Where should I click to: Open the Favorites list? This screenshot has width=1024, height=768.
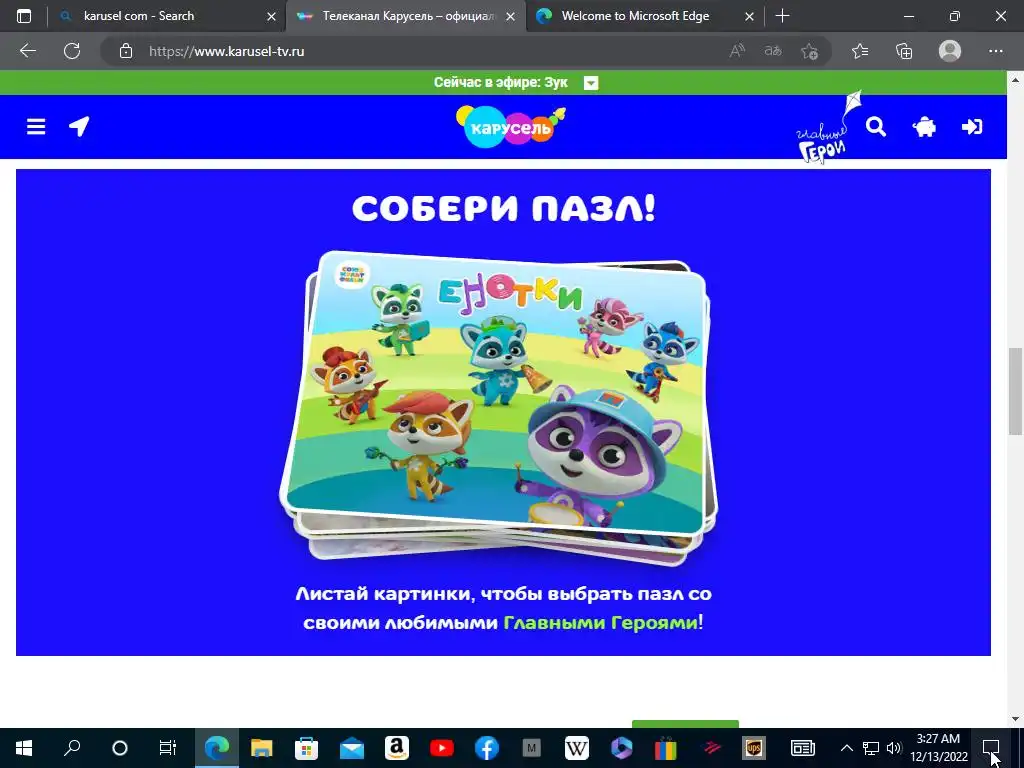(860, 51)
